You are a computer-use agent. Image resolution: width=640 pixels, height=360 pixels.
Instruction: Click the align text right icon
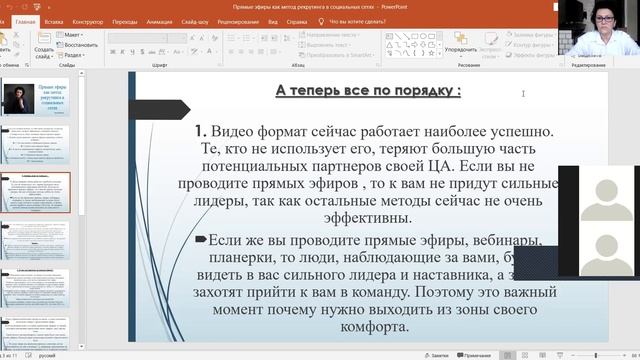pyautogui.click(x=251, y=52)
